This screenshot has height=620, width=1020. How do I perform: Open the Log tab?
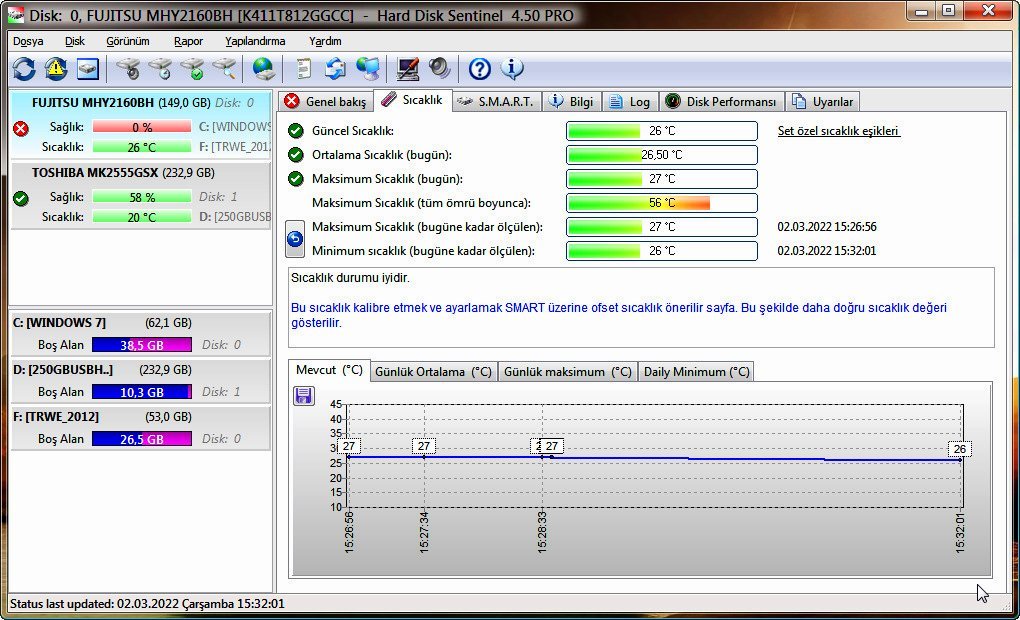[x=630, y=101]
